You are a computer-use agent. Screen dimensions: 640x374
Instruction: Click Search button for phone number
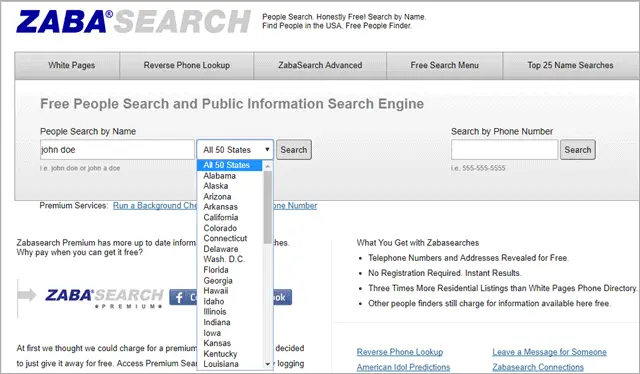pyautogui.click(x=578, y=149)
